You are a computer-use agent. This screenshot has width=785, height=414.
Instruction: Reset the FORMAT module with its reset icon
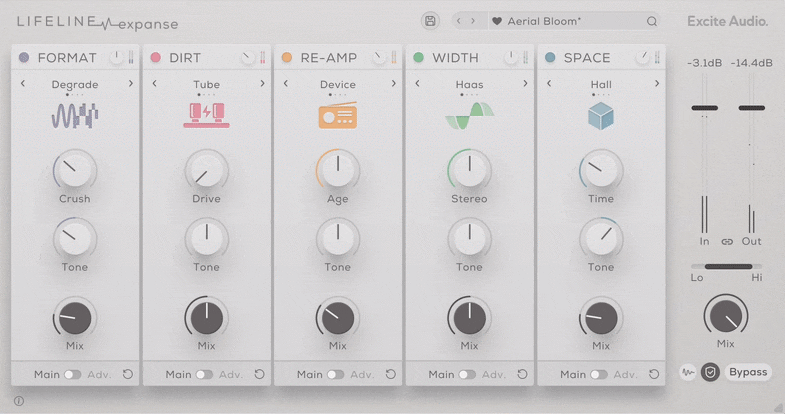coord(128,375)
